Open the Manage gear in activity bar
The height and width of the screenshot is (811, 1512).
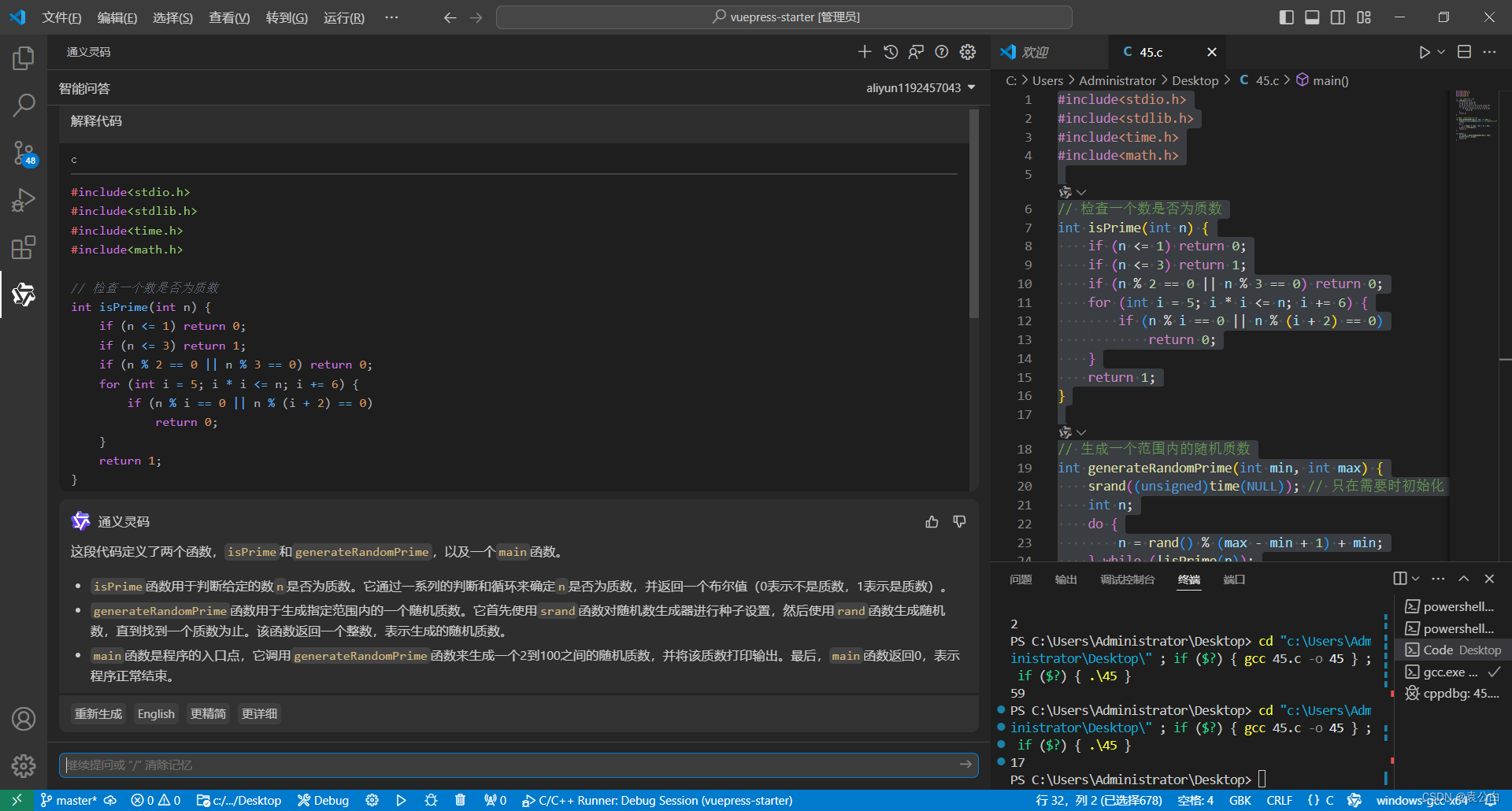24,765
